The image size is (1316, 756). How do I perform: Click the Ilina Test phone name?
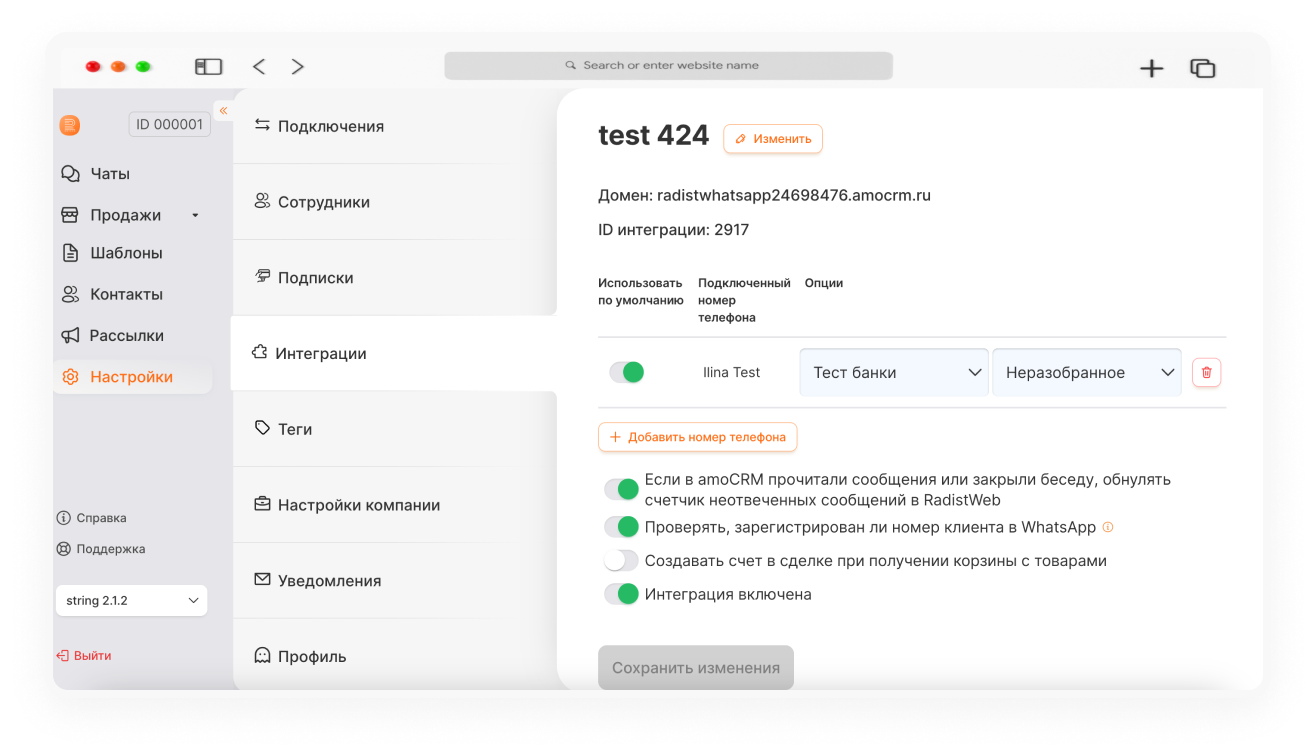pyautogui.click(x=732, y=372)
